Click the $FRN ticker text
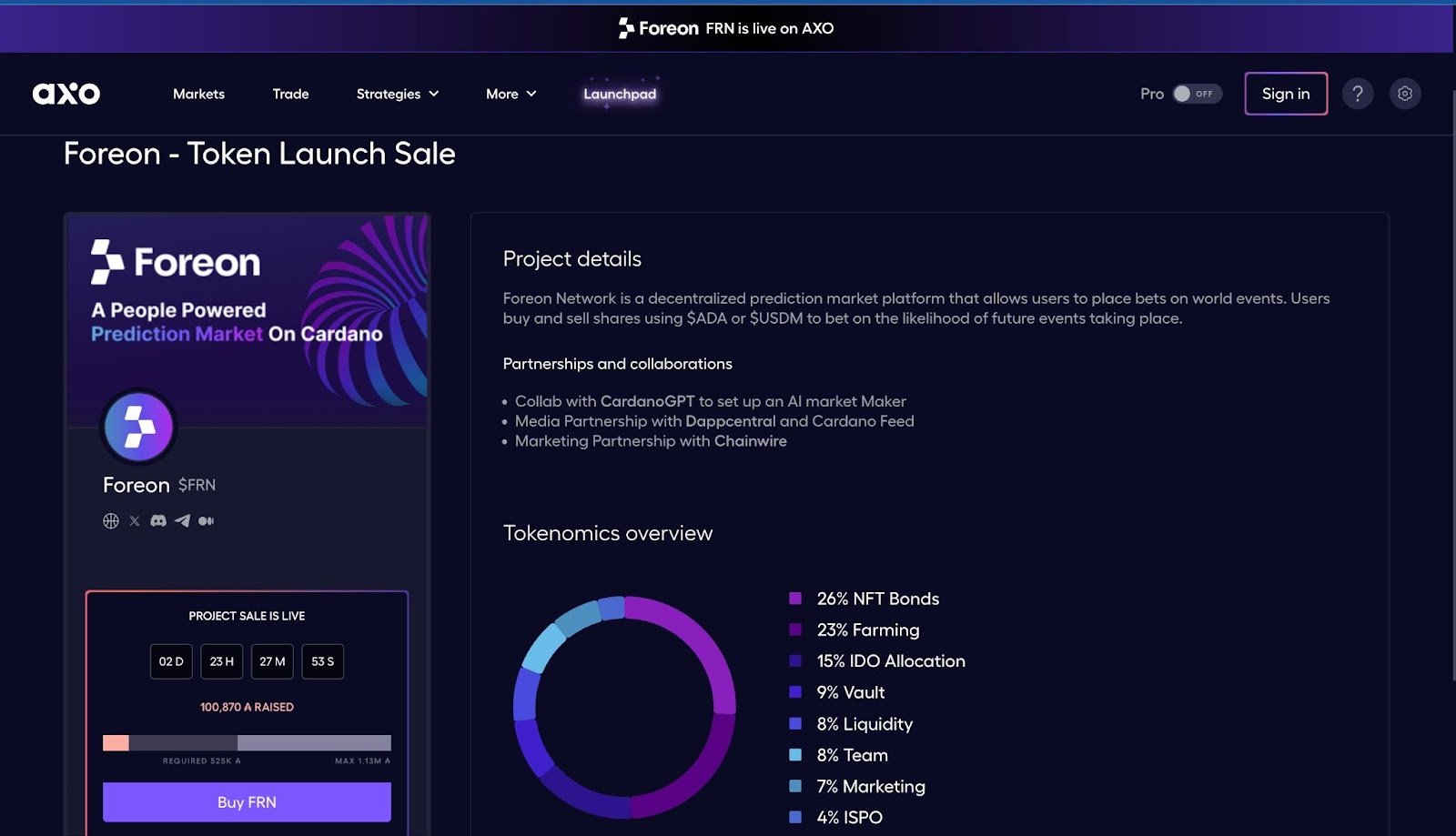 pyautogui.click(x=197, y=485)
